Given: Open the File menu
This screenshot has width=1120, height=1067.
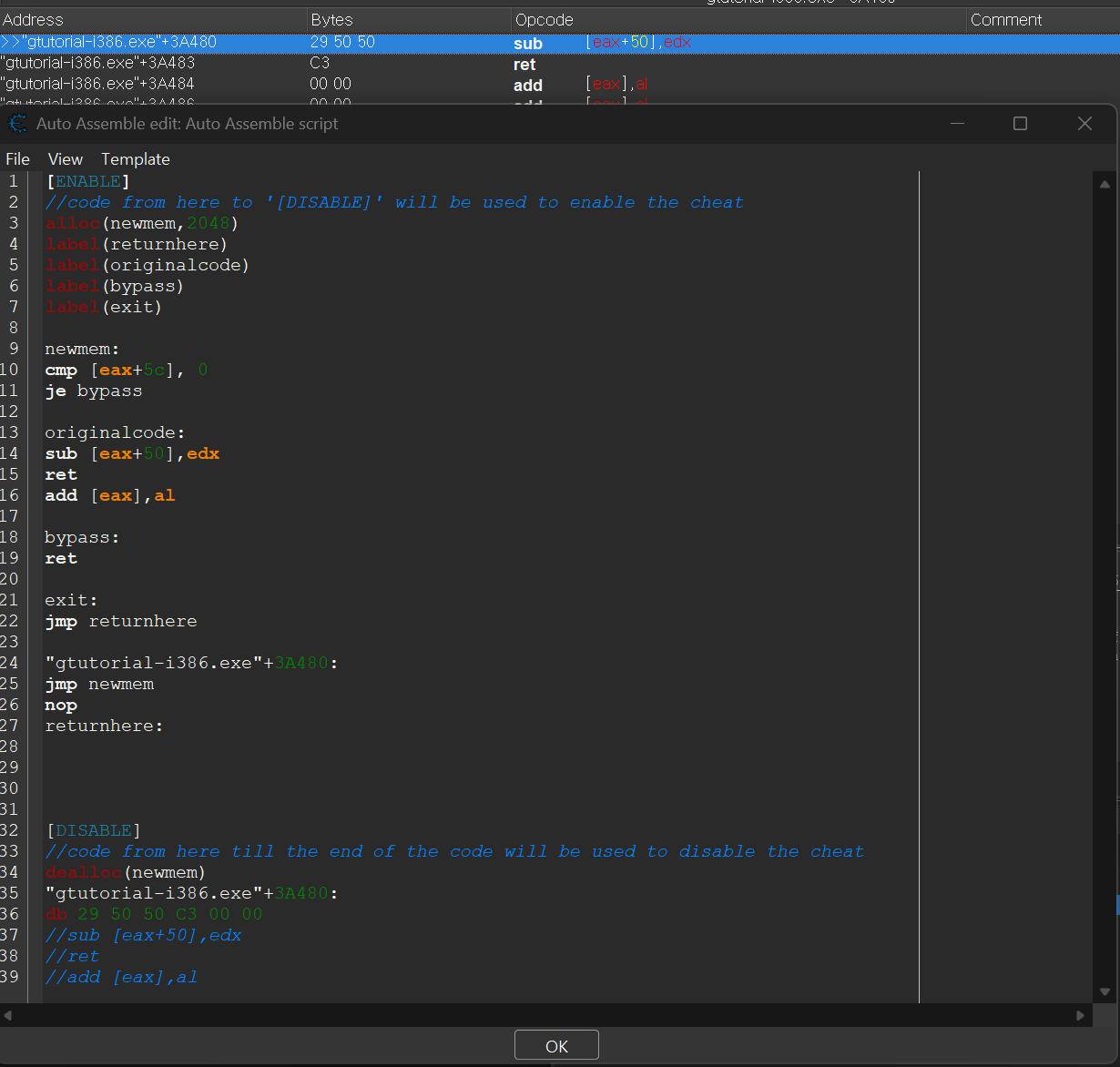Looking at the screenshot, I should (17, 159).
